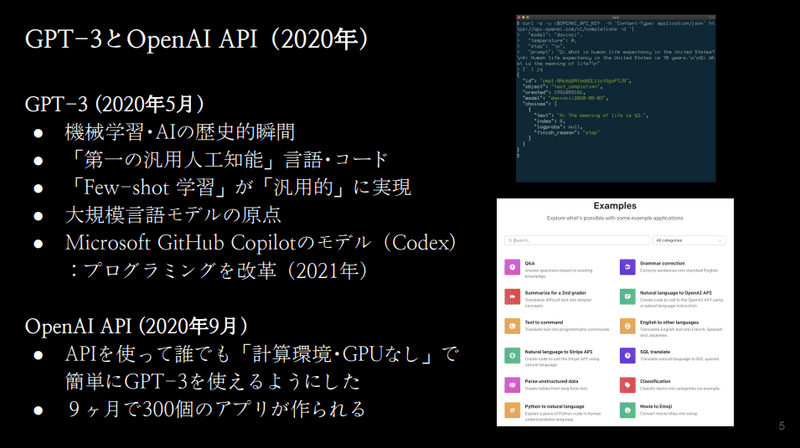Click the bullet '機械学習・AIの歴史的瞬間'

tap(180, 132)
